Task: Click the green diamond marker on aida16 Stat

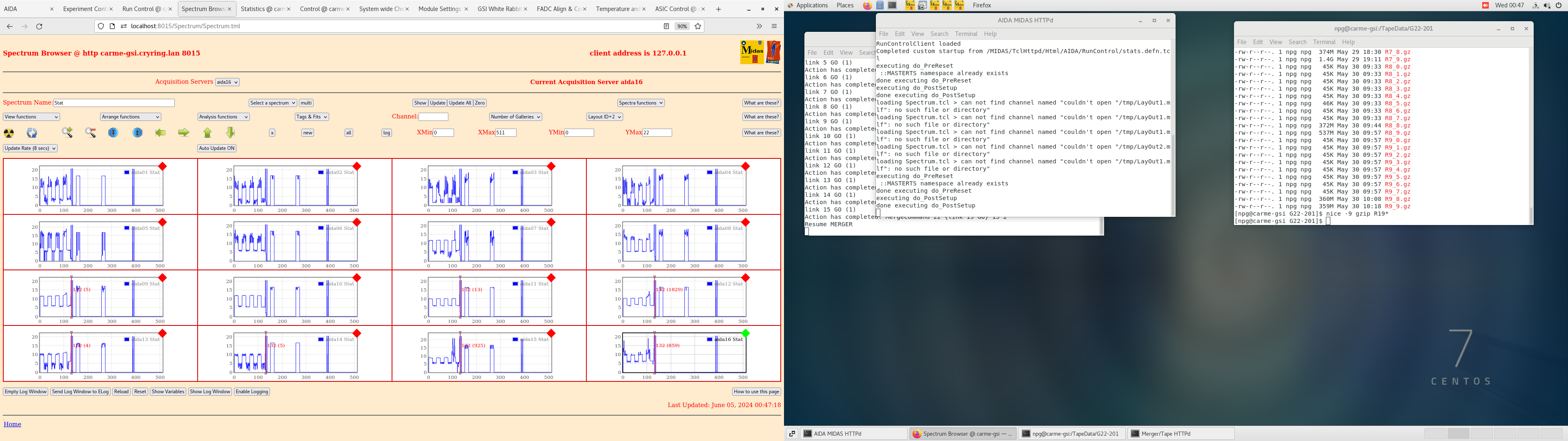Action: point(746,333)
